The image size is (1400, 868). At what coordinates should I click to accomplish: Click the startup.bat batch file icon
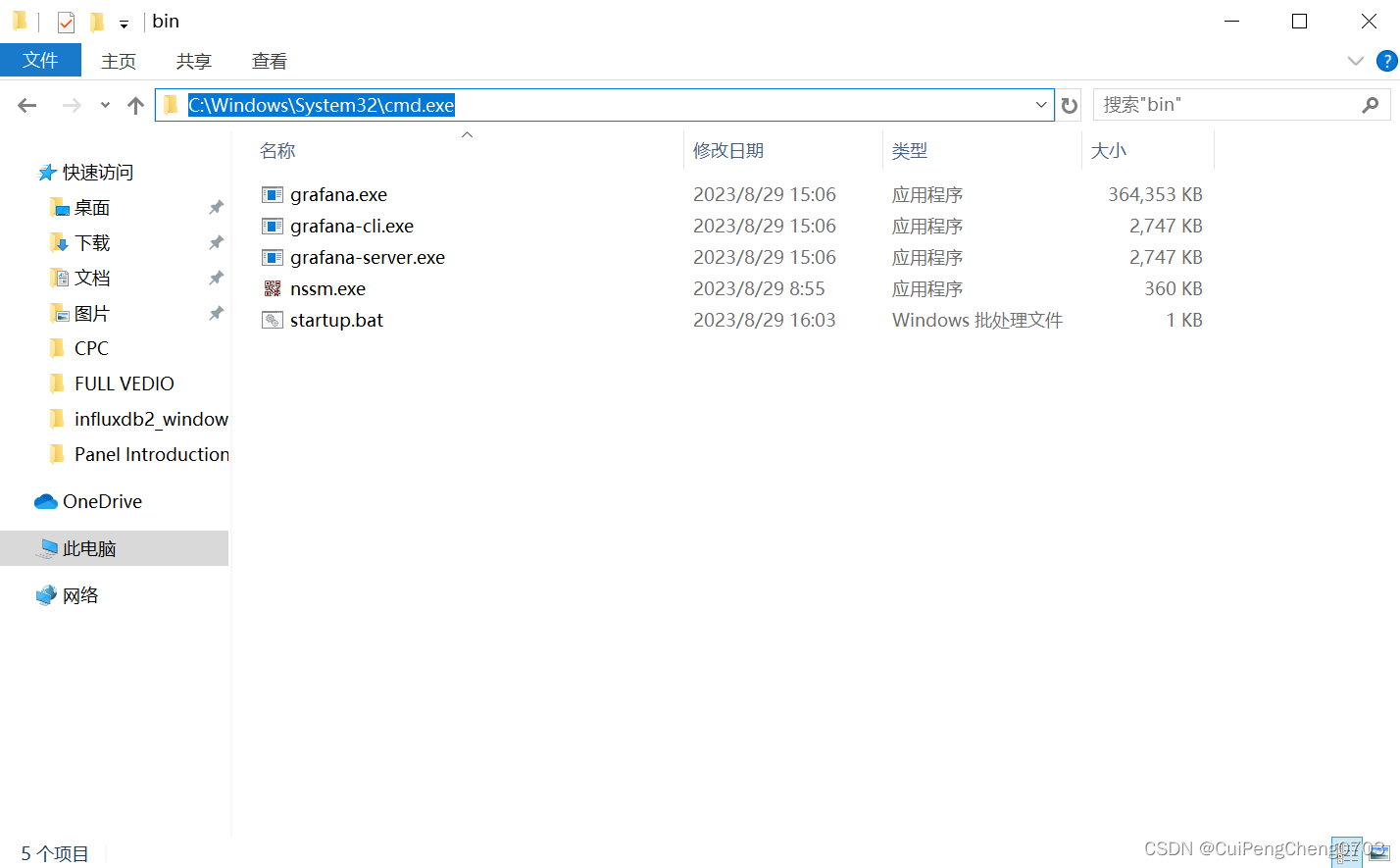[273, 321]
